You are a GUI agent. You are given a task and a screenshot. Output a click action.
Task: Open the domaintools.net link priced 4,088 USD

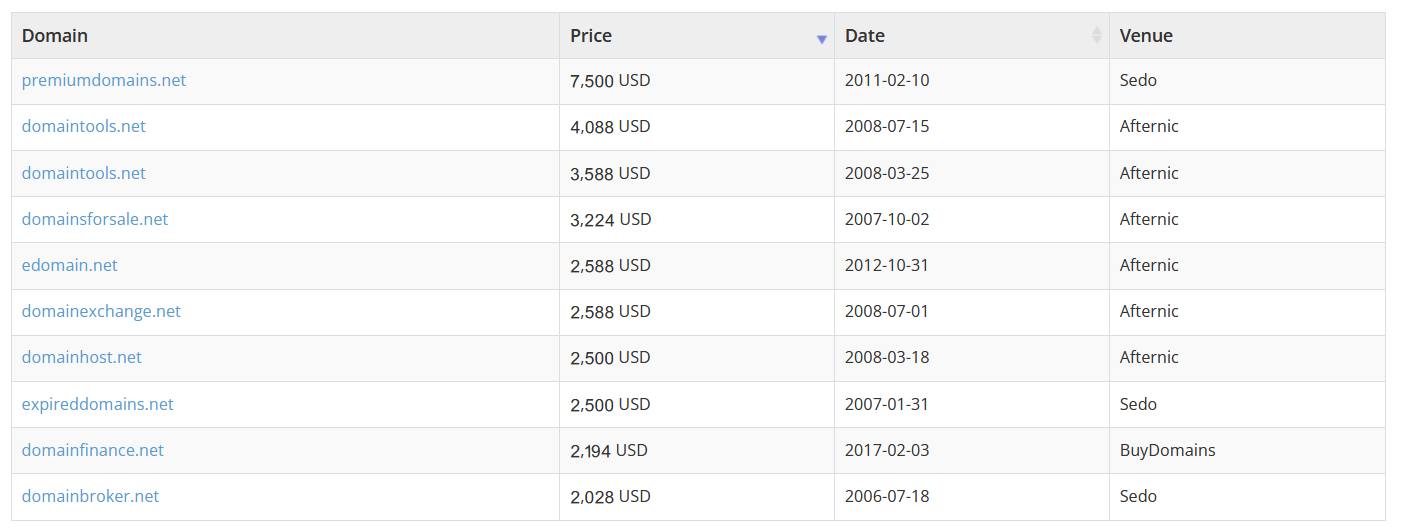click(x=84, y=126)
